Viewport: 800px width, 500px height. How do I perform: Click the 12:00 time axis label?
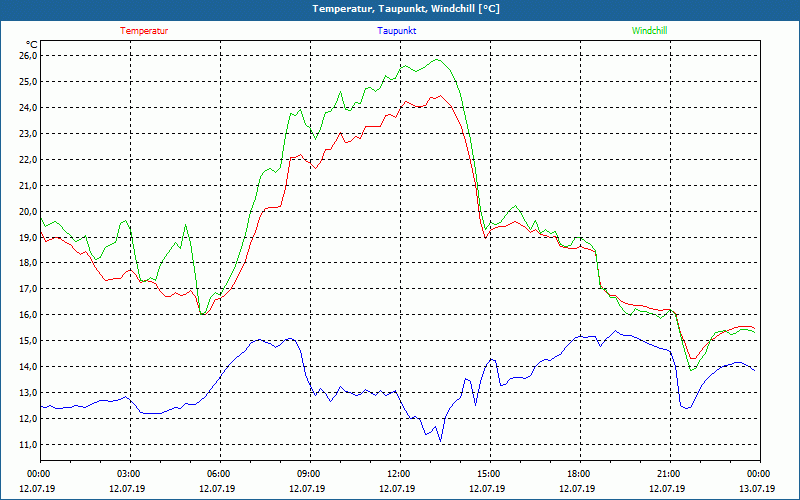(397, 474)
